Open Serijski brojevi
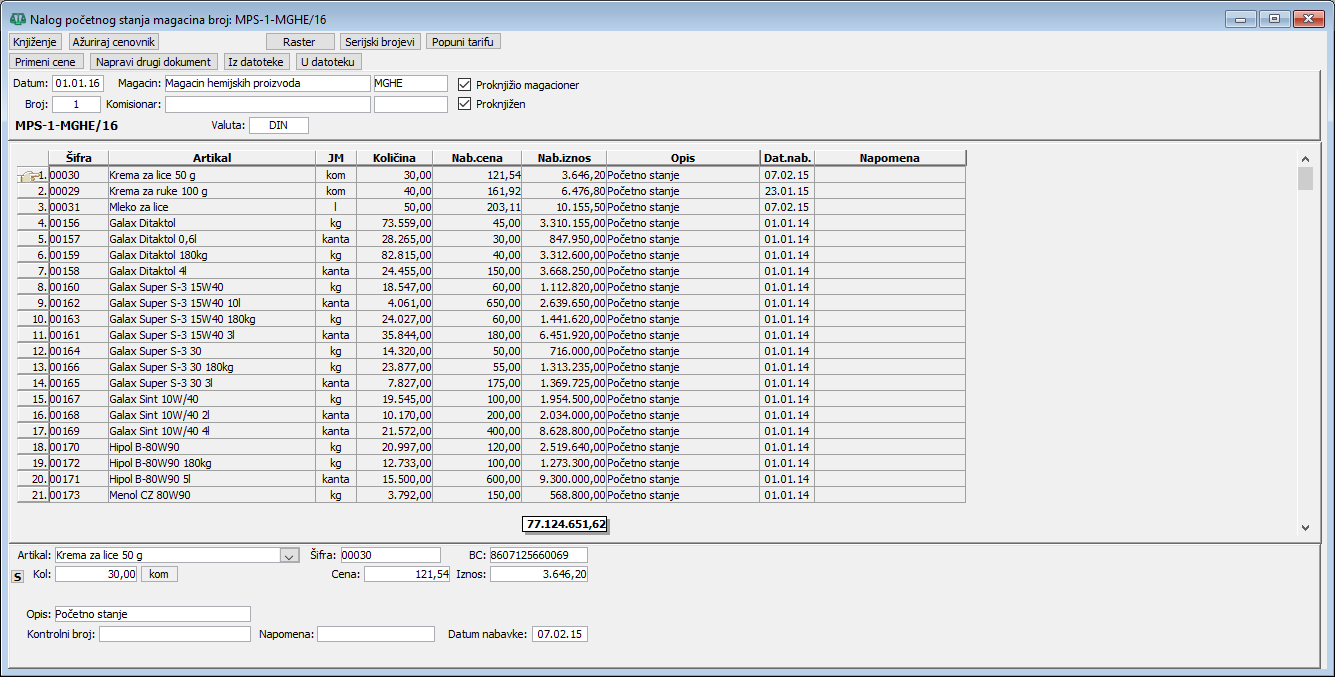Image resolution: width=1335 pixels, height=677 pixels. (379, 42)
